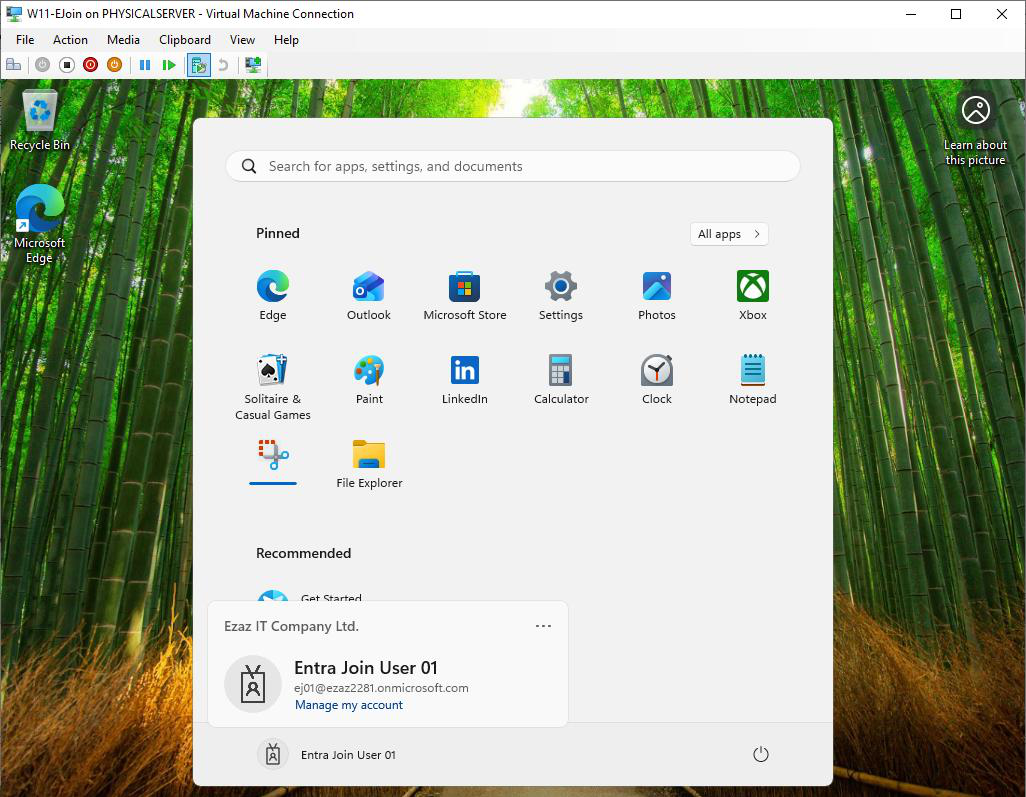Open the pinned Clock app
This screenshot has width=1026, height=797.
tap(656, 380)
